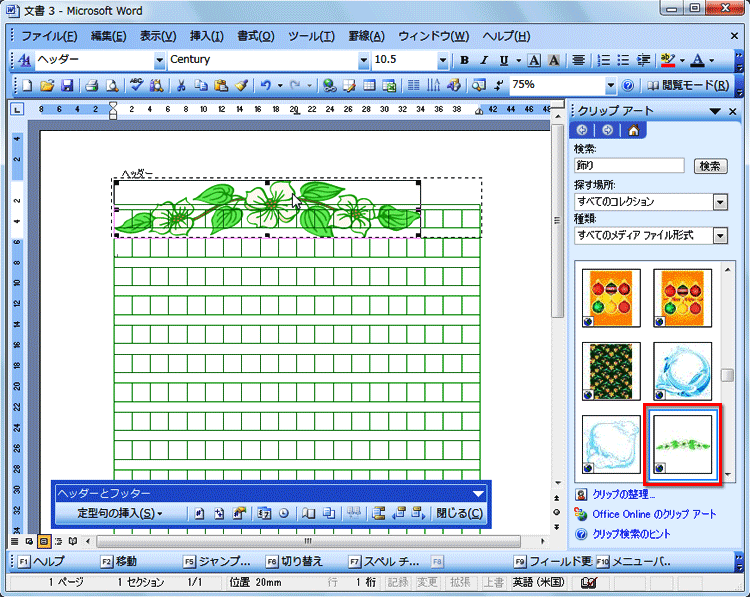The width and height of the screenshot is (750, 597).
Task: Insert the date from the header toolbar
Action: pyautogui.click(x=264, y=513)
